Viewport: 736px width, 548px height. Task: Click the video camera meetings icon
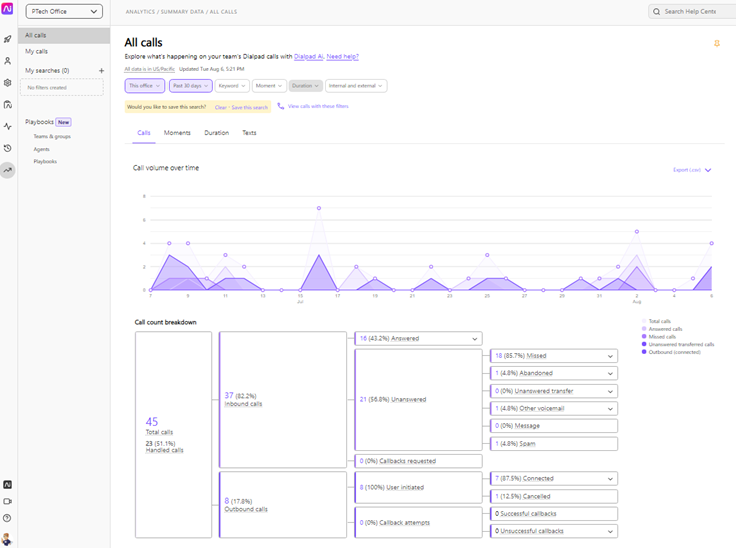(8, 501)
